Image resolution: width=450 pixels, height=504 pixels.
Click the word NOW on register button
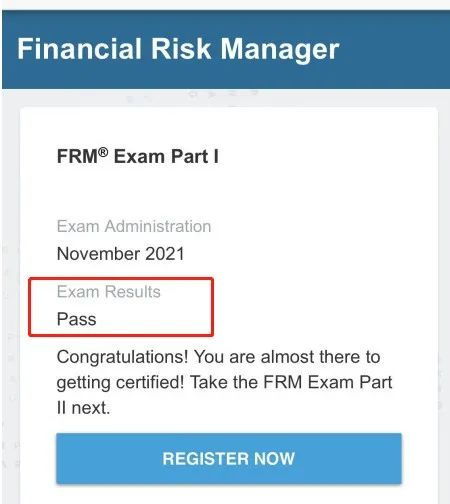click(274, 459)
